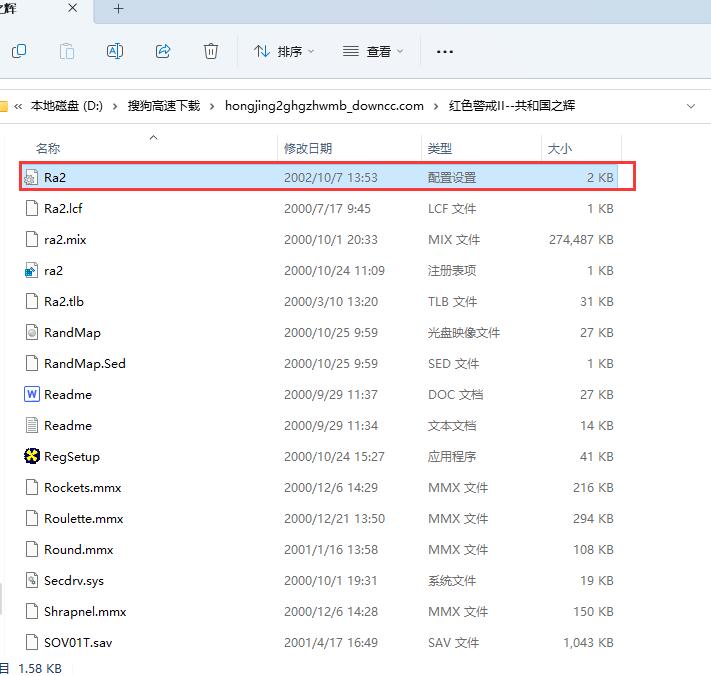Go to hongjing2ghgzhwmb_downcc.com breadcrumb folder
Viewport: 711px width, 676px height.
(324, 106)
